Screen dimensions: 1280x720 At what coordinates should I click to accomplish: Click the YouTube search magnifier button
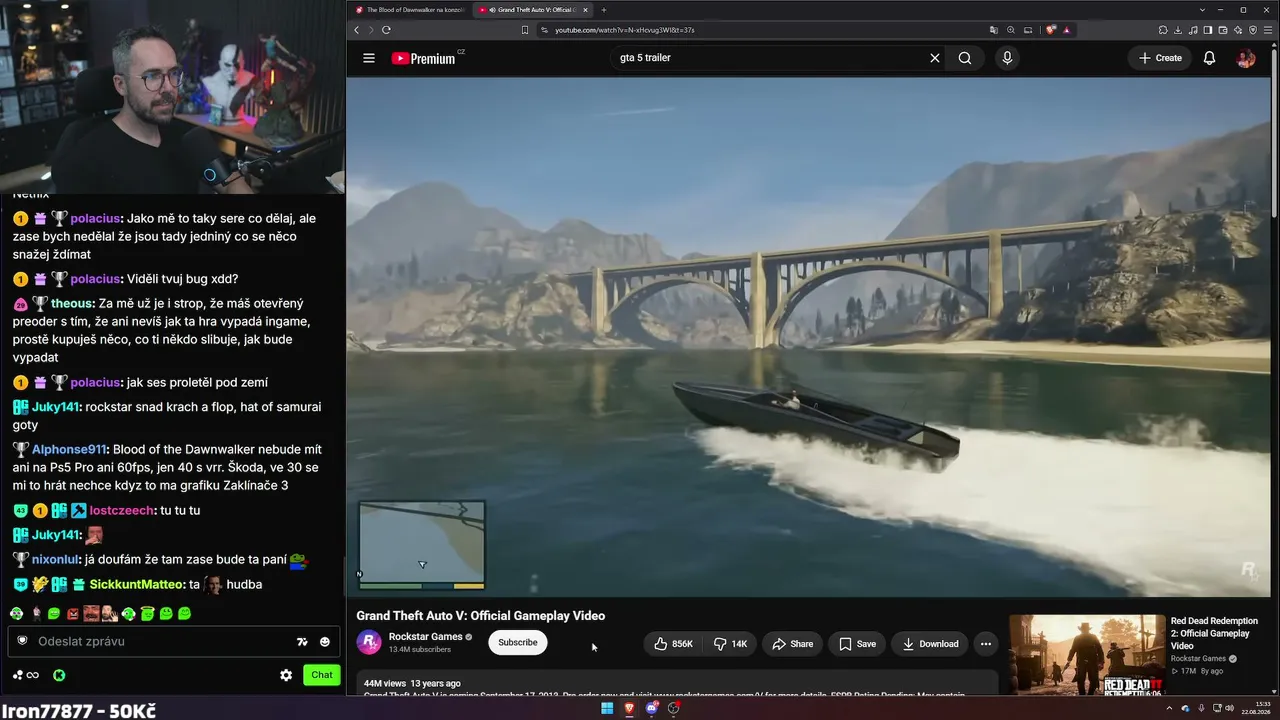tap(965, 58)
